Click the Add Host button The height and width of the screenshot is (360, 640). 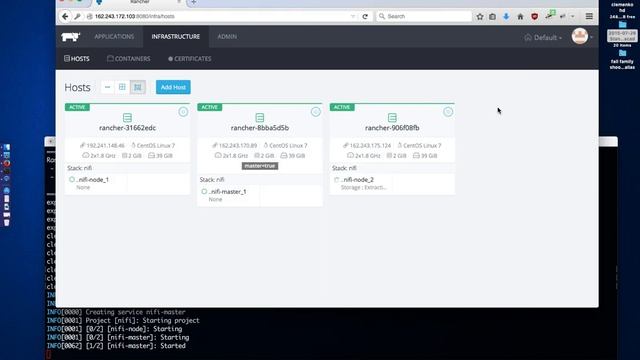click(173, 87)
